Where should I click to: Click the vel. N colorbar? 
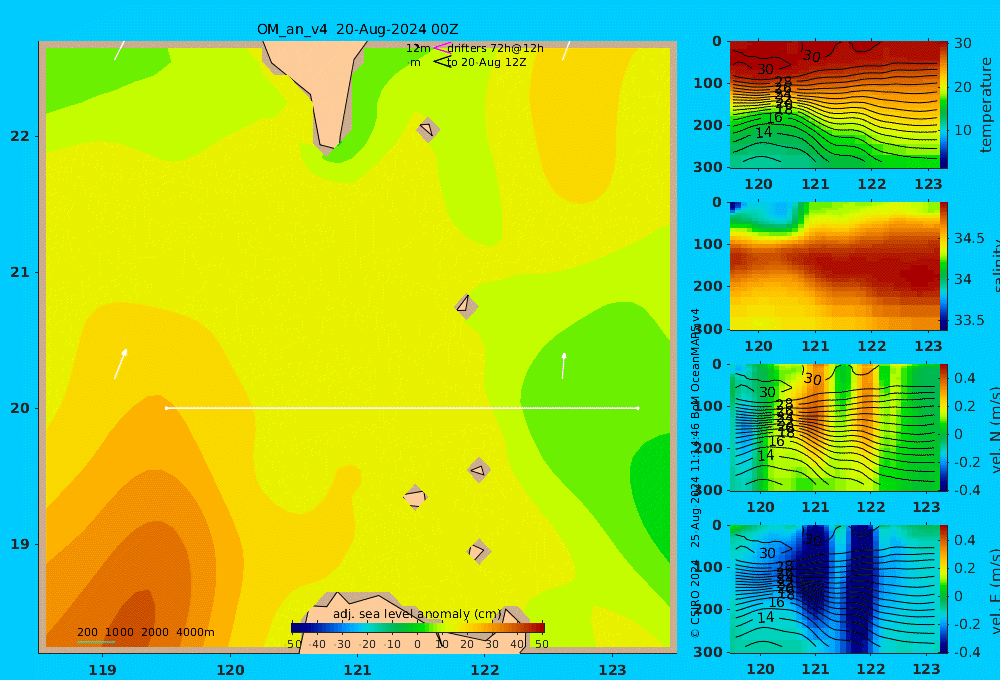tap(943, 427)
